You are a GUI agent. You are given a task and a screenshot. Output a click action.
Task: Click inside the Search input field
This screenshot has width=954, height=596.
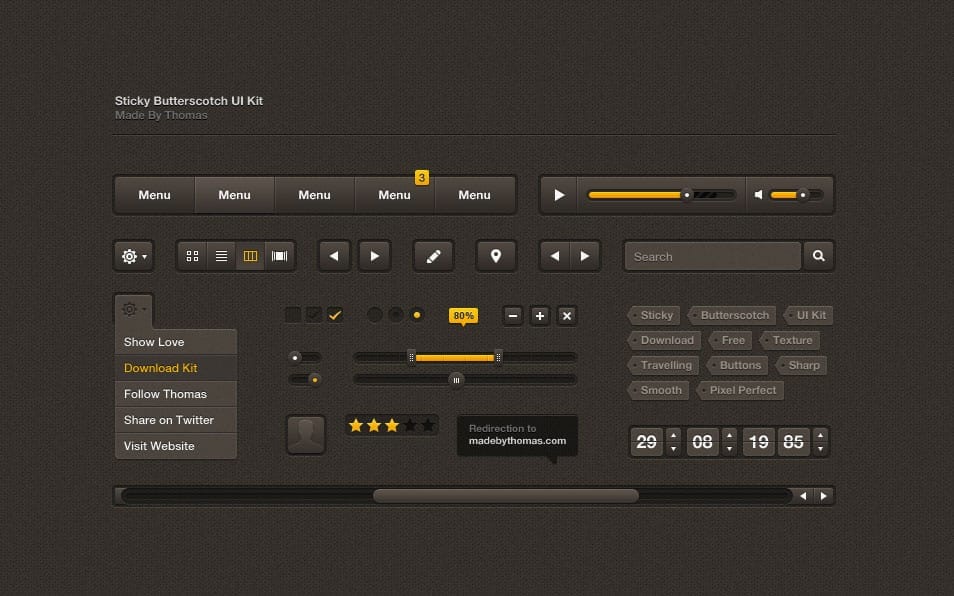click(710, 256)
